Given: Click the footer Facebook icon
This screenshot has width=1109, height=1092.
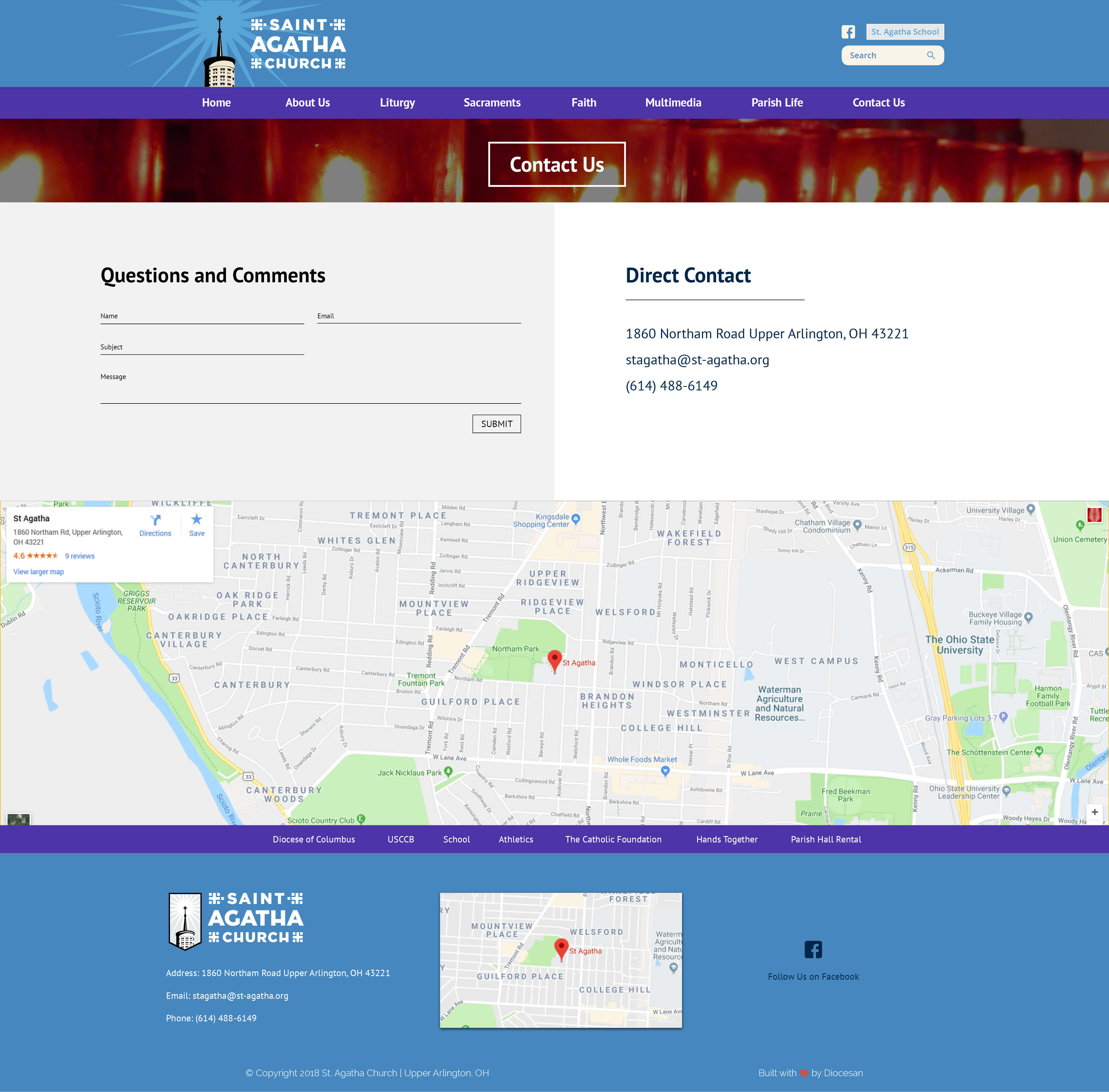Looking at the screenshot, I should click(813, 950).
